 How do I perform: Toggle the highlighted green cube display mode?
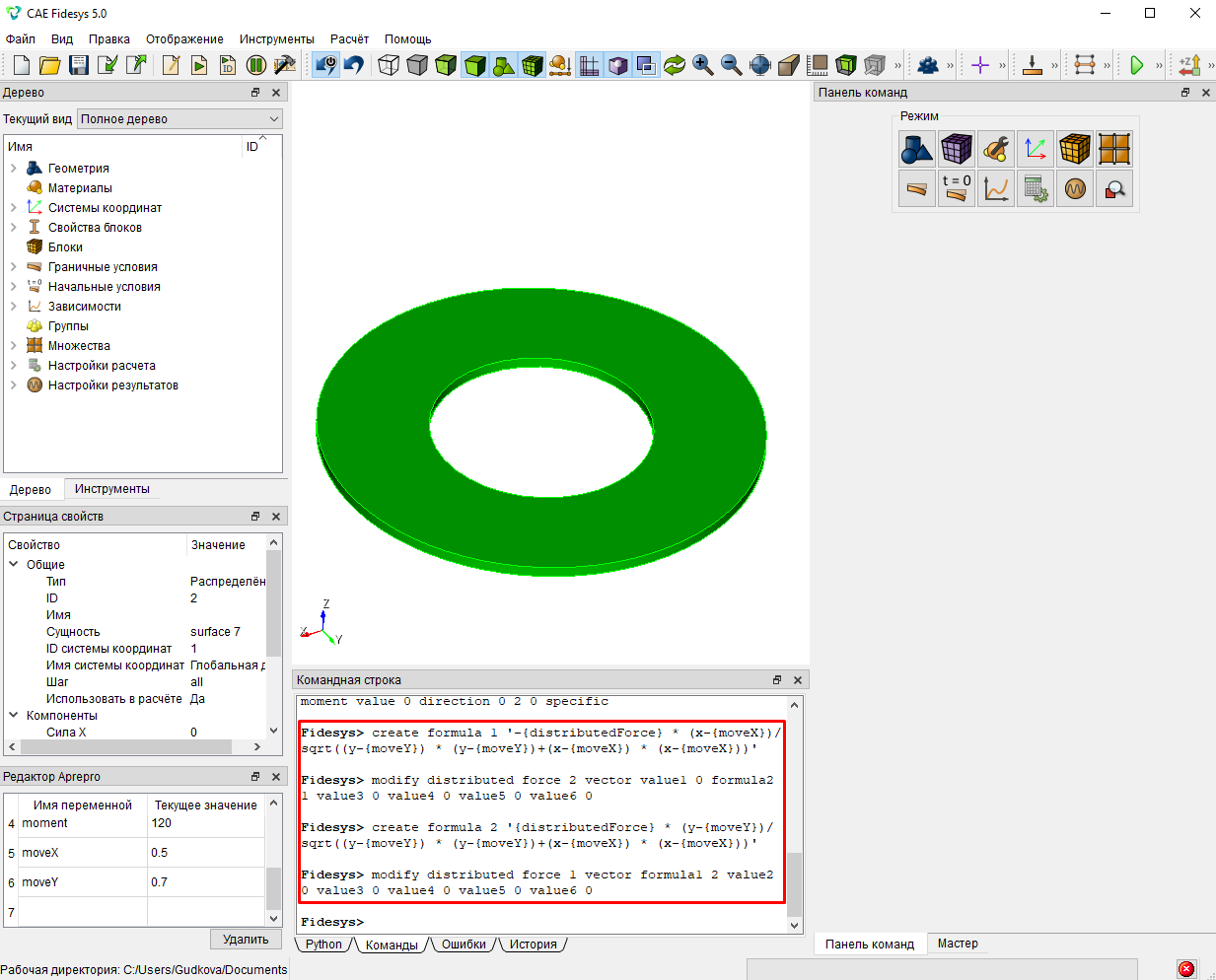pos(474,65)
